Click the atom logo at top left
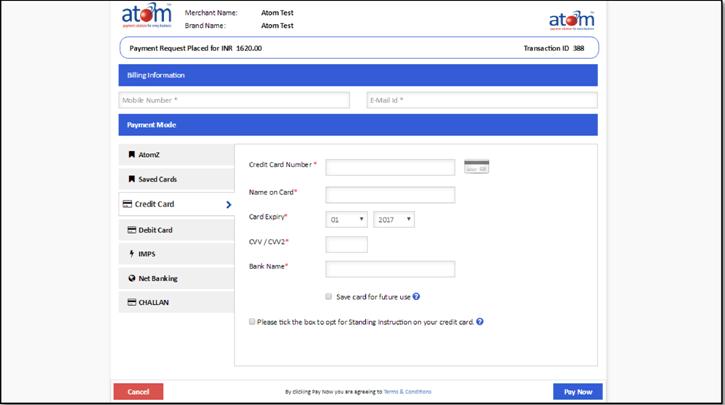The width and height of the screenshot is (725, 405). tap(147, 15)
